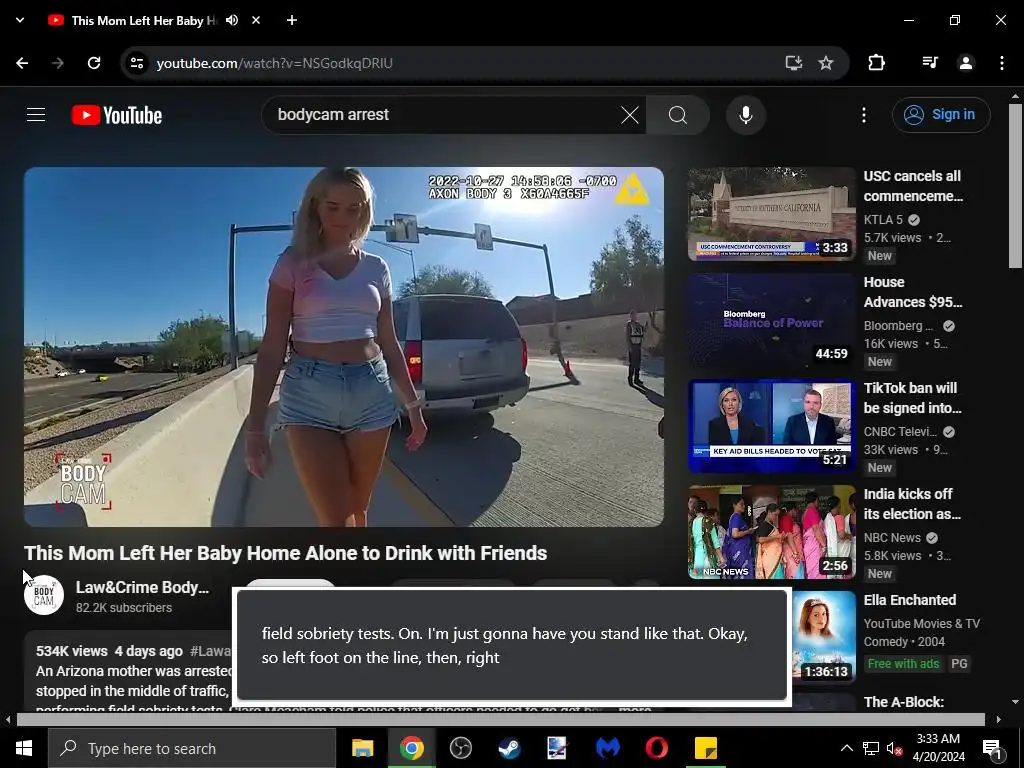The width and height of the screenshot is (1024, 768).
Task: Open the Chrome profile icon
Action: point(966,63)
